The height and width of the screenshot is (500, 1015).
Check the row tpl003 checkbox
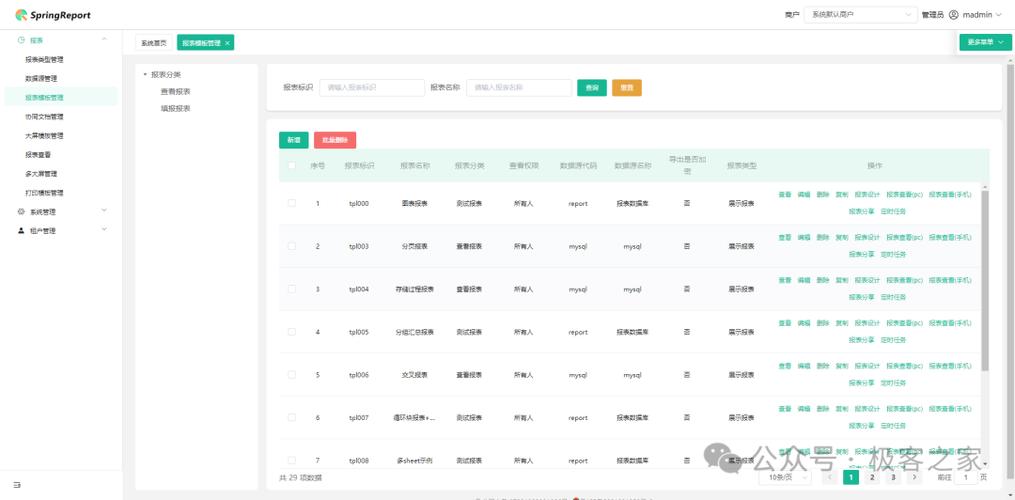pyautogui.click(x=292, y=246)
